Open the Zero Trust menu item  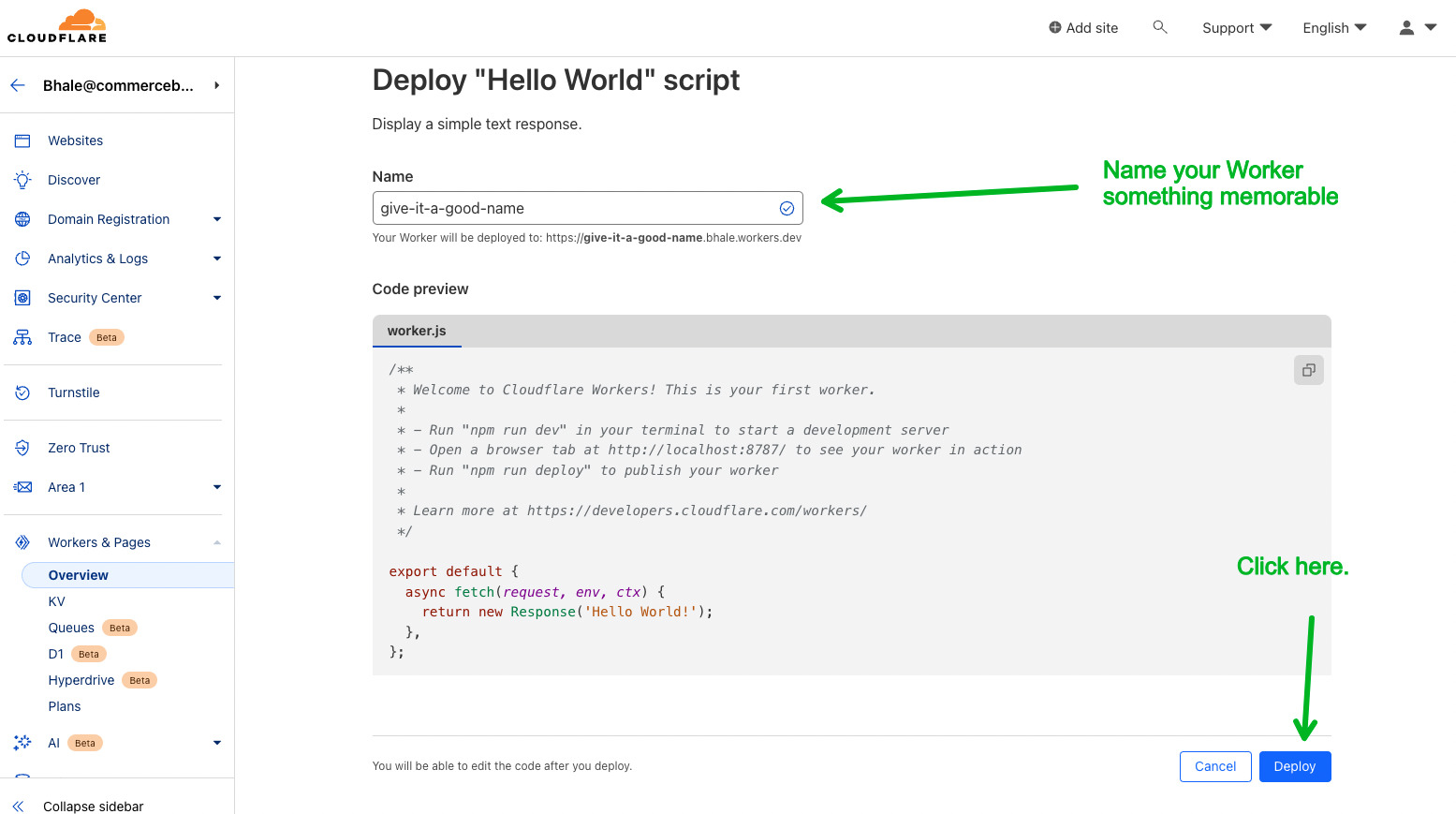tap(79, 448)
